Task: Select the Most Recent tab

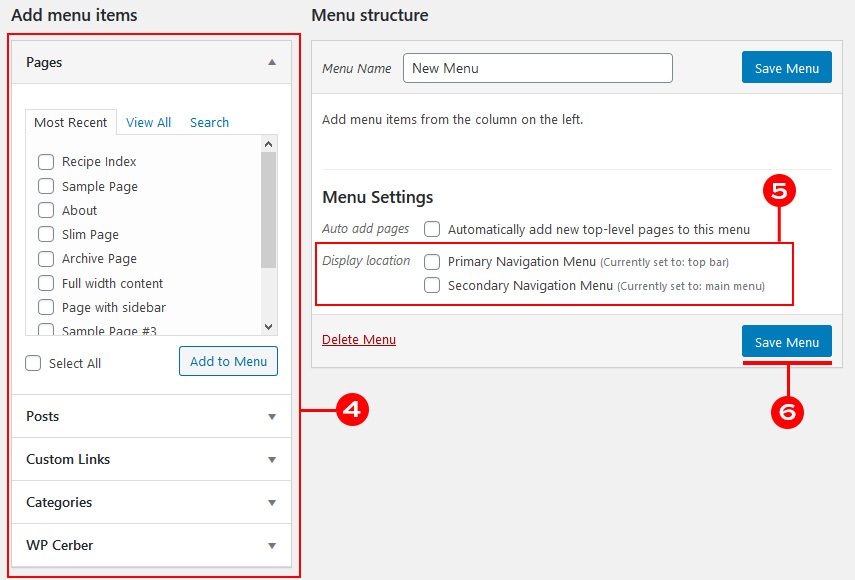Action: point(70,122)
